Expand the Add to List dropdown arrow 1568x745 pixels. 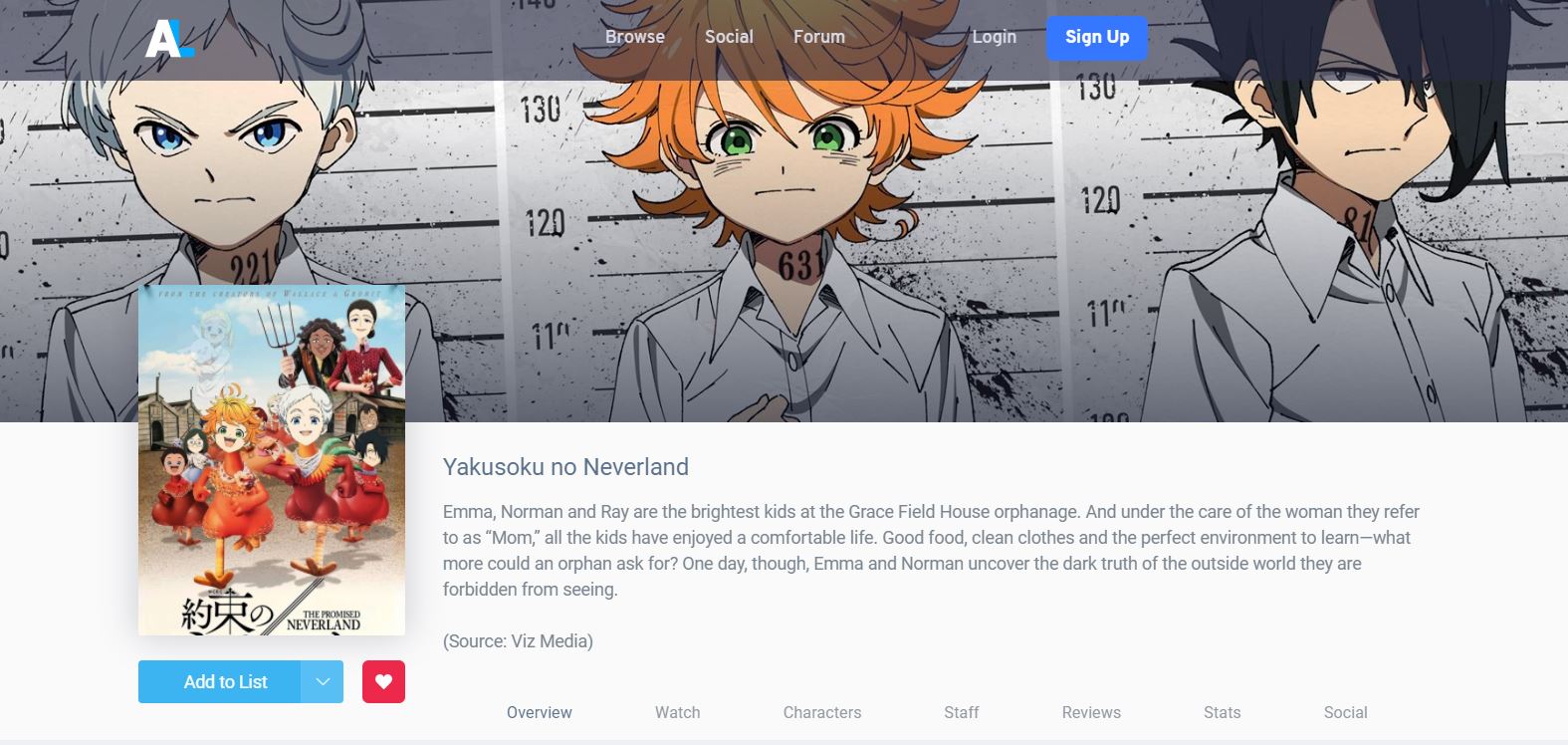[322, 682]
